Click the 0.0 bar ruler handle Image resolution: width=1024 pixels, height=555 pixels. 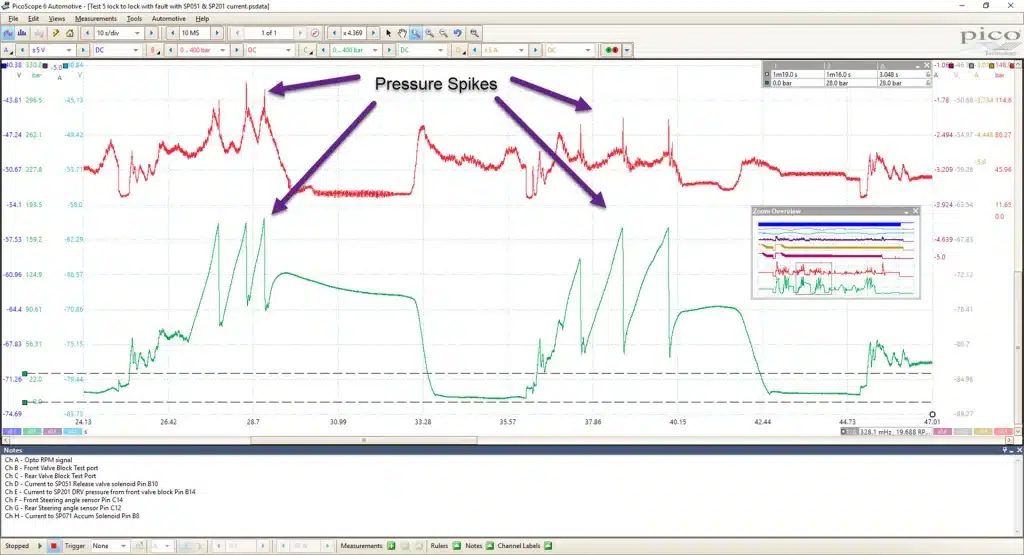click(25, 402)
